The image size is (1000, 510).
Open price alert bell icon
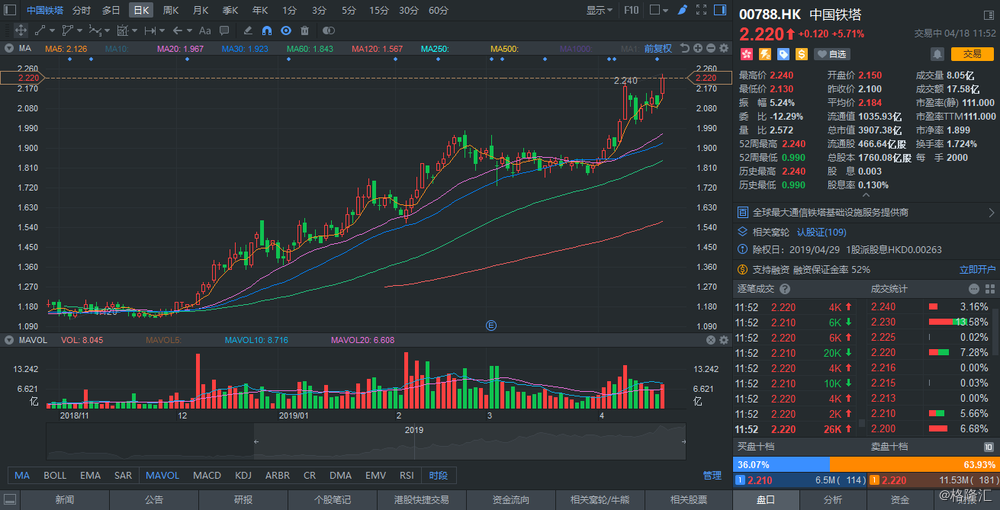937,54
